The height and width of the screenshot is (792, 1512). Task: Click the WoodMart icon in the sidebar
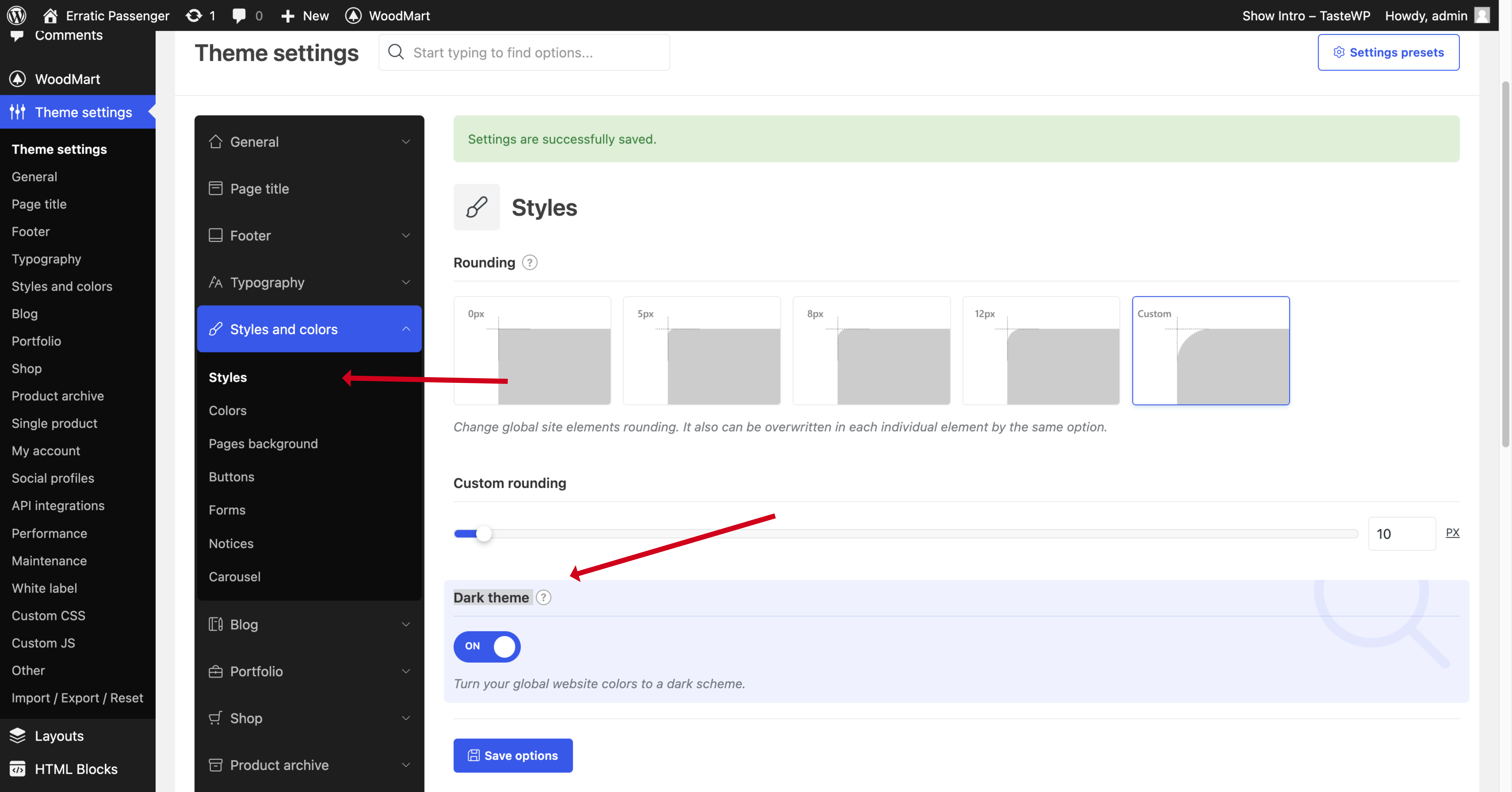tap(18, 79)
